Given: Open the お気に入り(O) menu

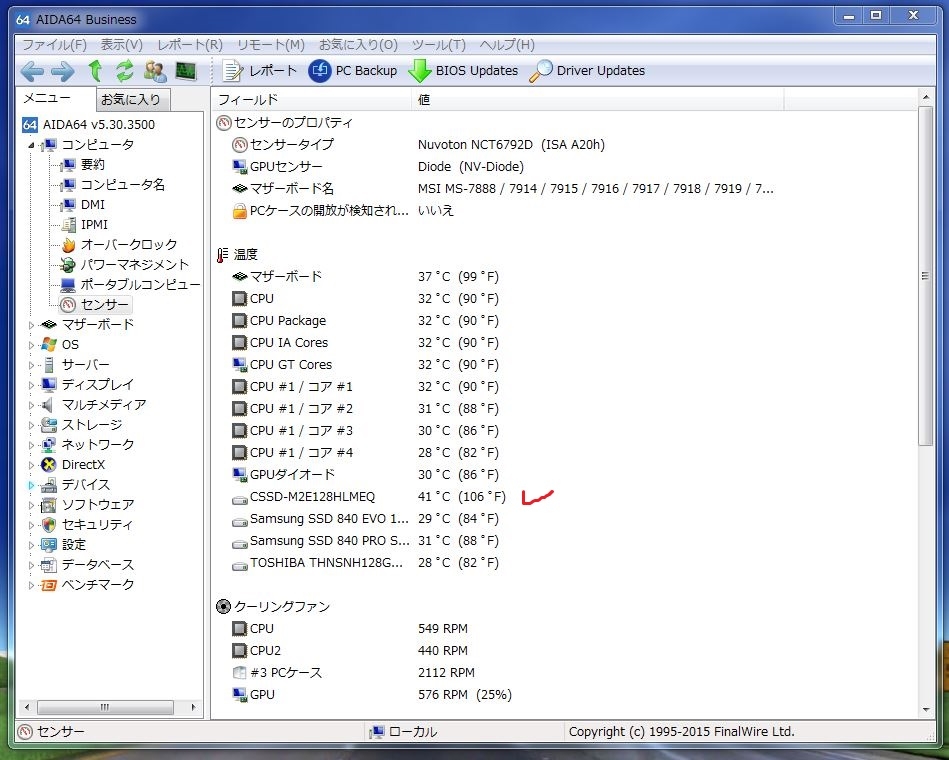Looking at the screenshot, I should click(358, 45).
